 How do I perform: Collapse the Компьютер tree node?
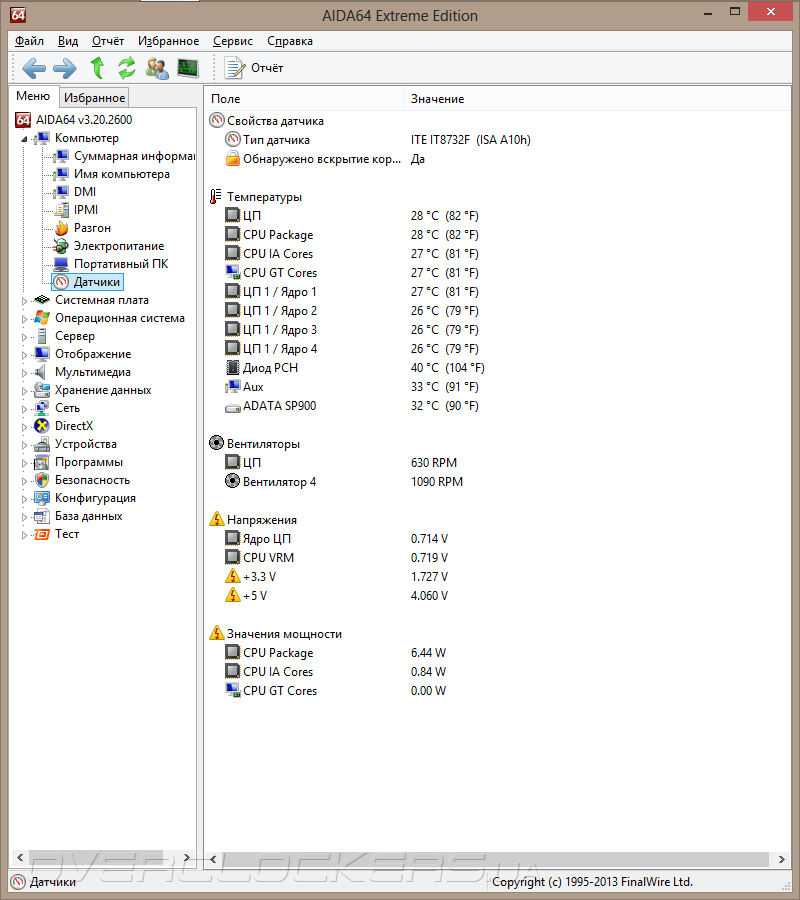click(x=24, y=139)
